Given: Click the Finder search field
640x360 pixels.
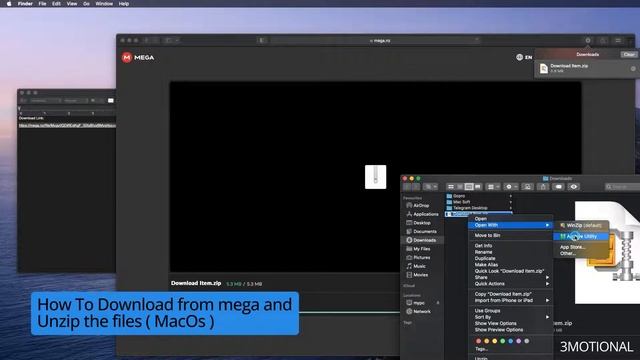Looking at the screenshot, I should [622, 187].
